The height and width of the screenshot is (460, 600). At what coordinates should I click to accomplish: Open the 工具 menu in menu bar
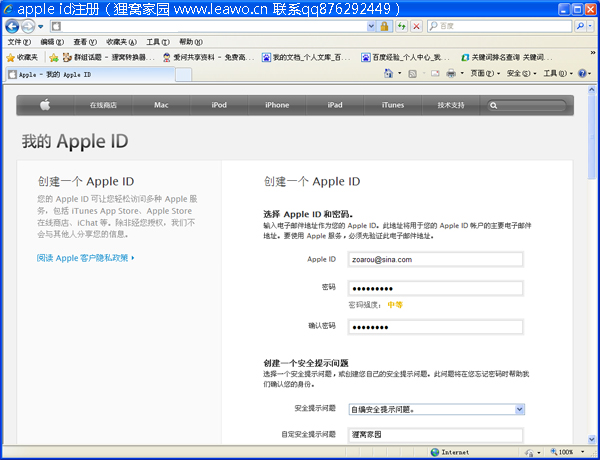pos(158,42)
